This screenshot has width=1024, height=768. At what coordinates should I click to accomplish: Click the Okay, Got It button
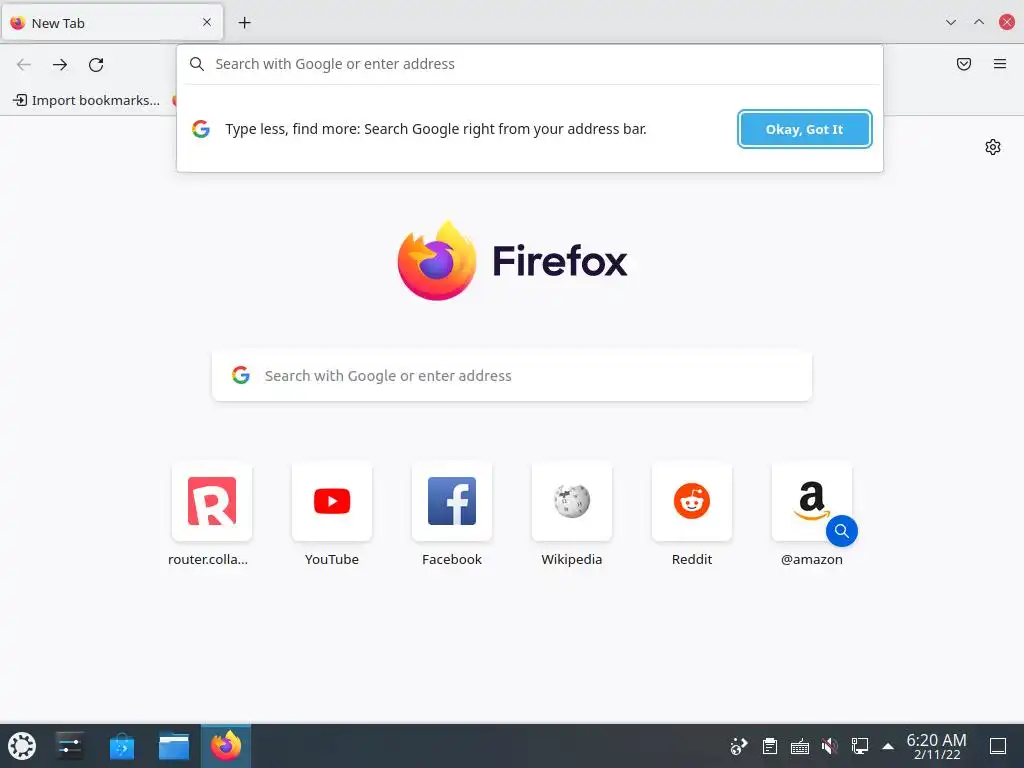805,129
